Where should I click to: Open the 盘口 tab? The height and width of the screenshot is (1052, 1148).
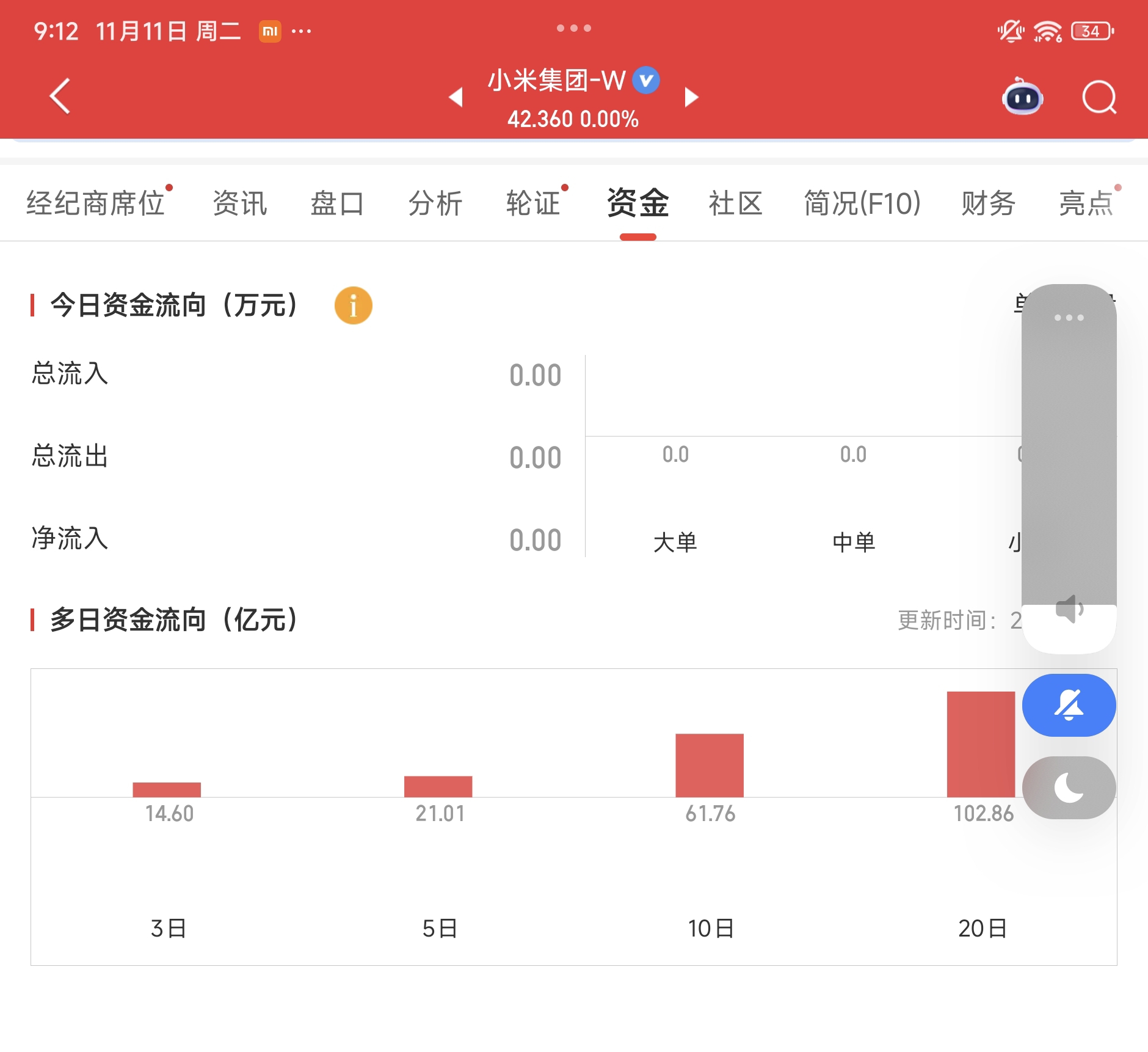tap(337, 203)
